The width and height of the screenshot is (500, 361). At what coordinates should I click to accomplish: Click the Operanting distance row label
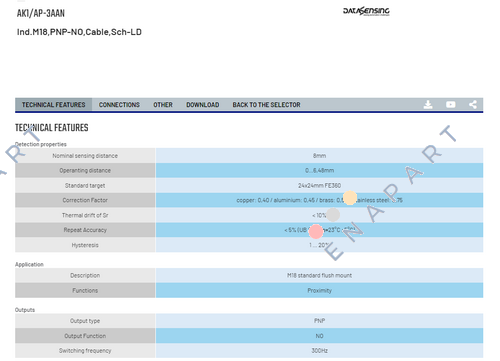[85, 170]
